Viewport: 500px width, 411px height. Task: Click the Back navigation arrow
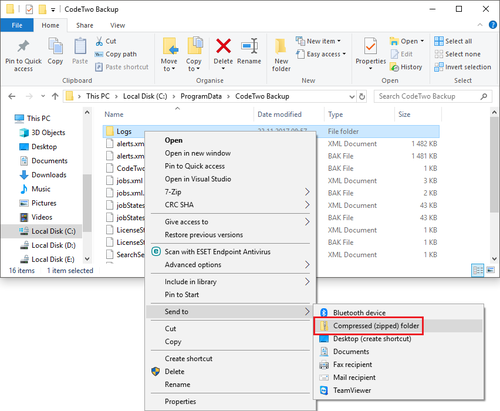click(x=12, y=96)
